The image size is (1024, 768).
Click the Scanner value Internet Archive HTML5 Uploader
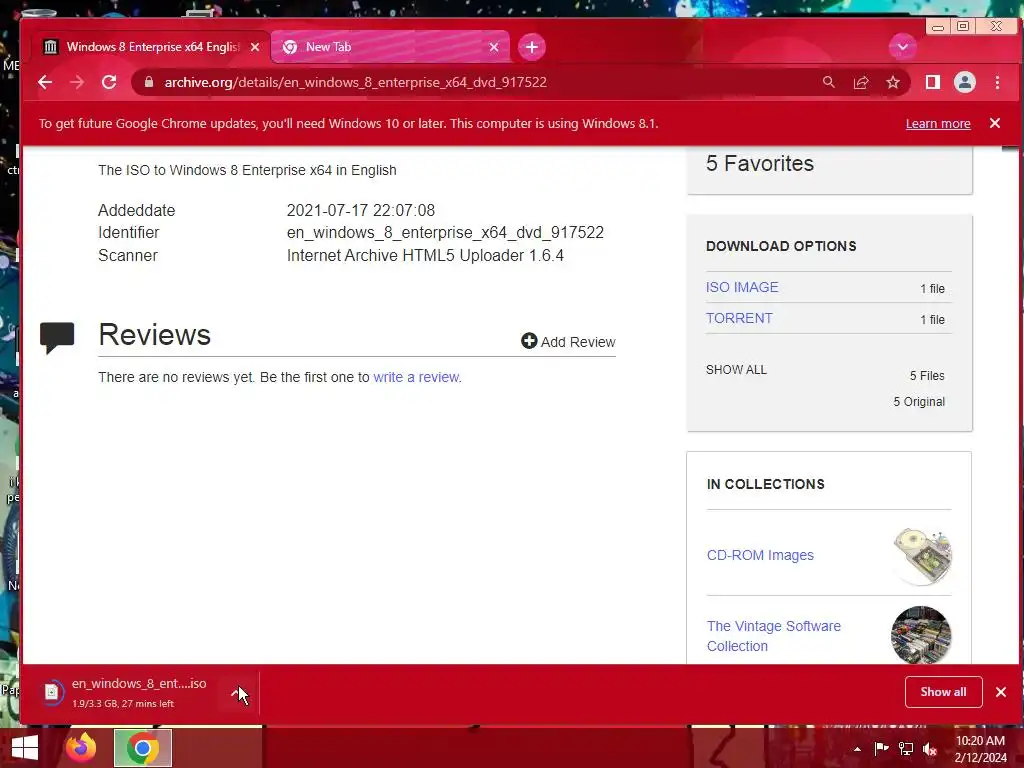(x=425, y=255)
